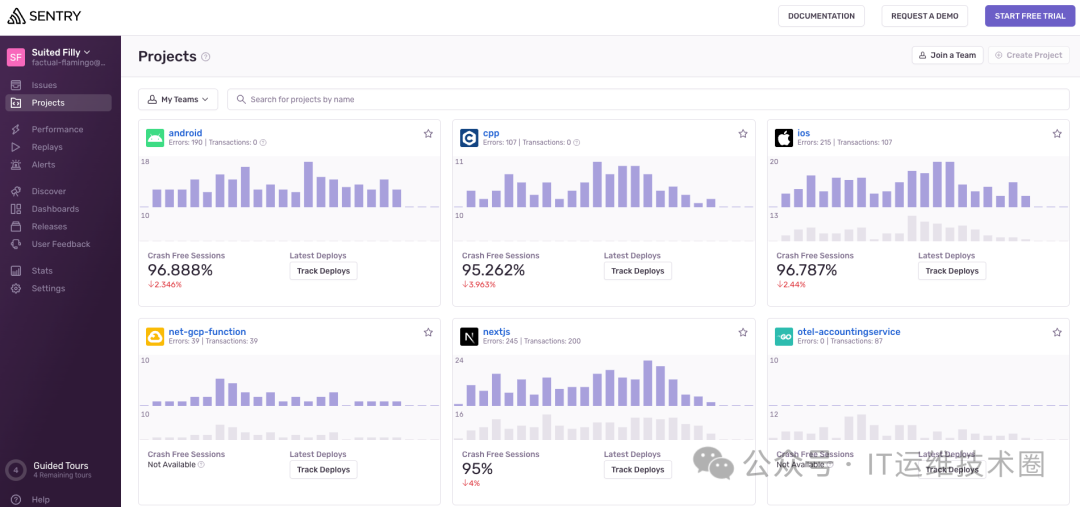Open Settings in sidebar
The height and width of the screenshot is (507, 1080).
pyautogui.click(x=48, y=289)
